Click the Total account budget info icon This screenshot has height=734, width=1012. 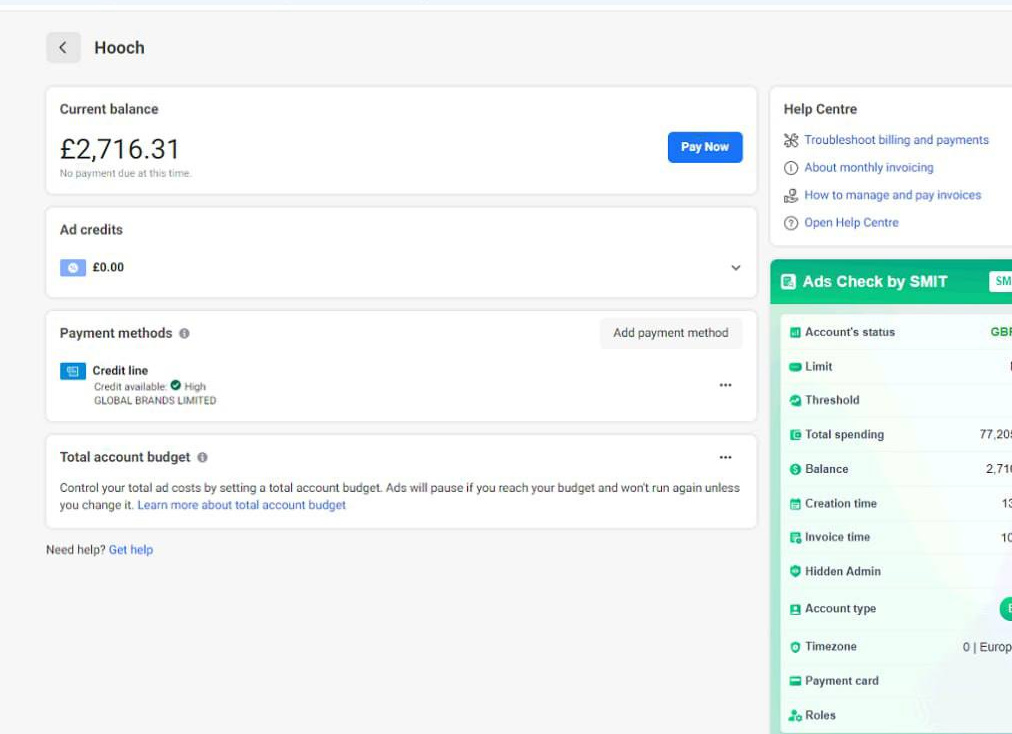[x=202, y=458]
